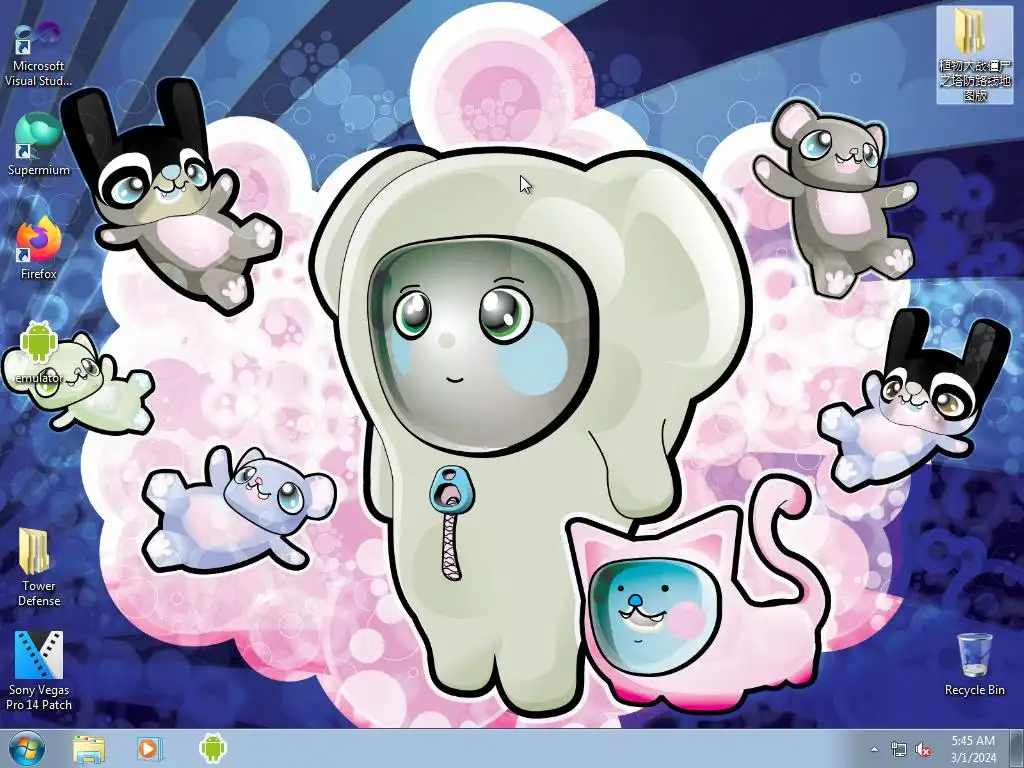Select the Firefox desktop icon
The height and width of the screenshot is (768, 1024).
38,248
